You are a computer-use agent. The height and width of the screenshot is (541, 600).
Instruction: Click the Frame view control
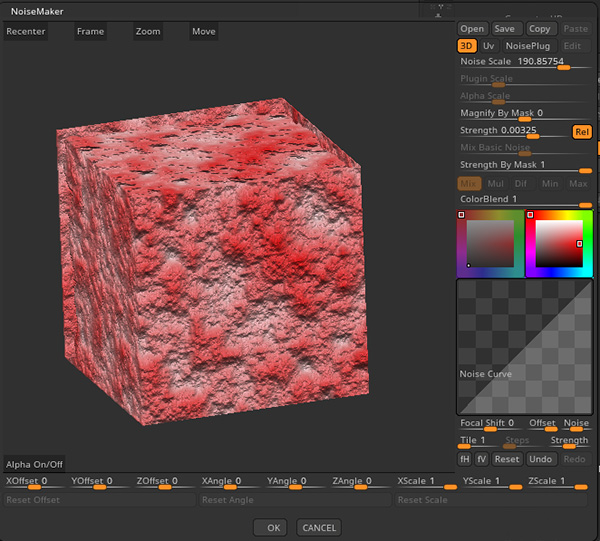(90, 31)
